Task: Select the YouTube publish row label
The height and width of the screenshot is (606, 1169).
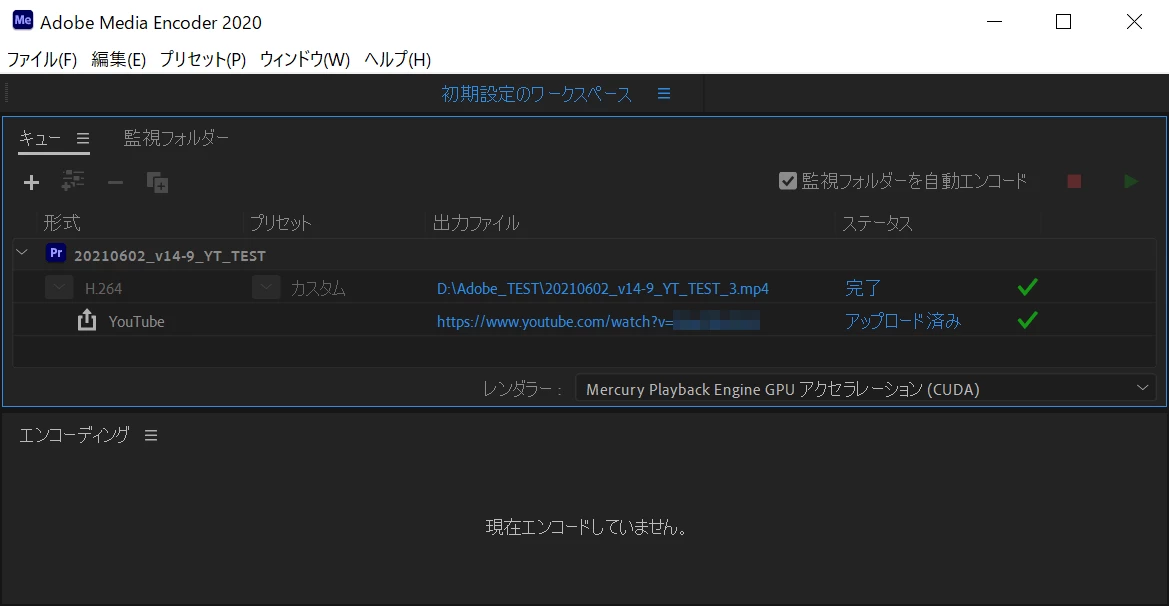Action: [x=136, y=321]
